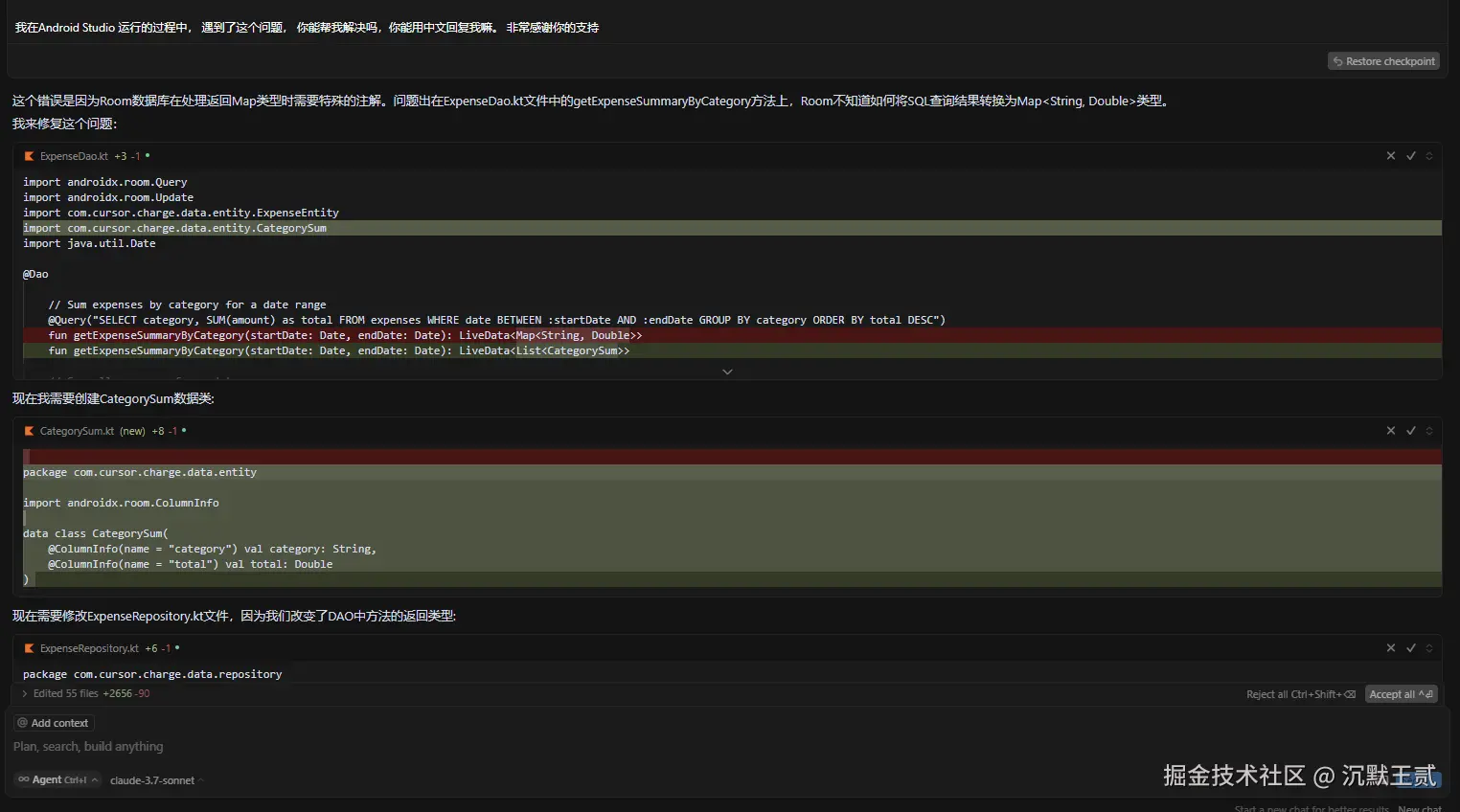Toggle the ExpenseDao.kt code block size chevron
The width and height of the screenshot is (1460, 812).
click(1429, 156)
